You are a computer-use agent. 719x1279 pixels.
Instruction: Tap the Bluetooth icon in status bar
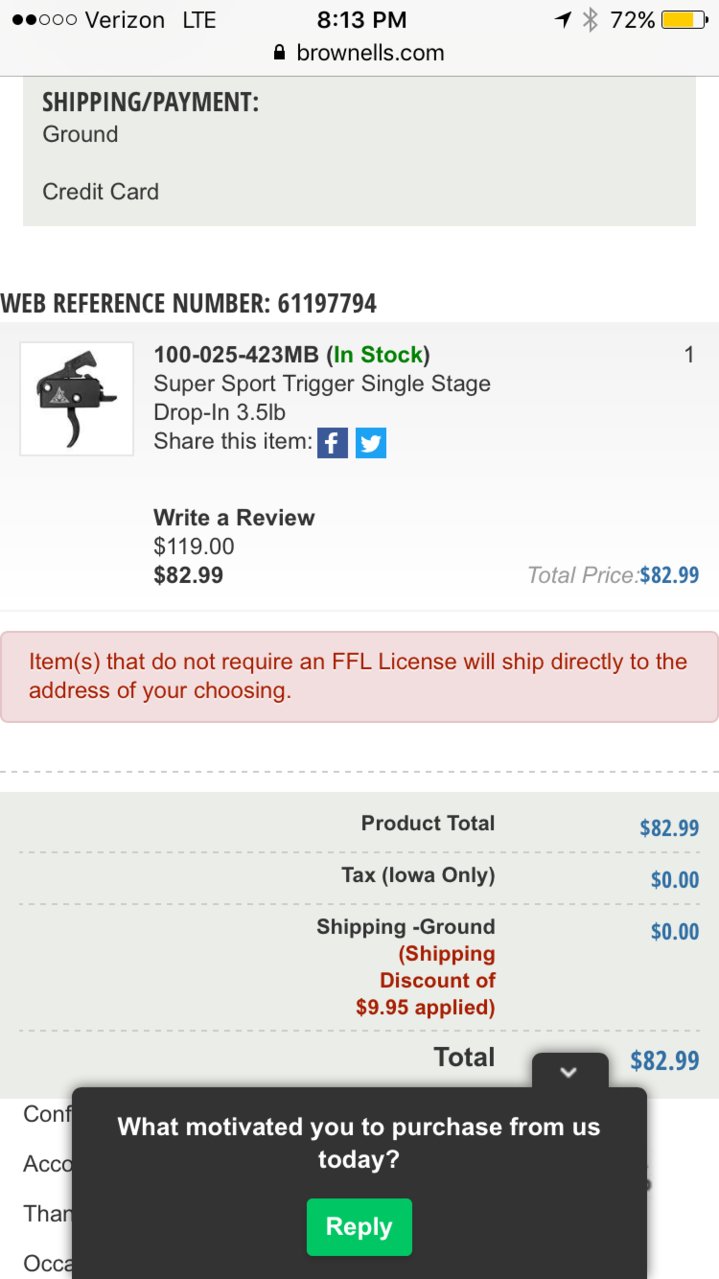[591, 20]
